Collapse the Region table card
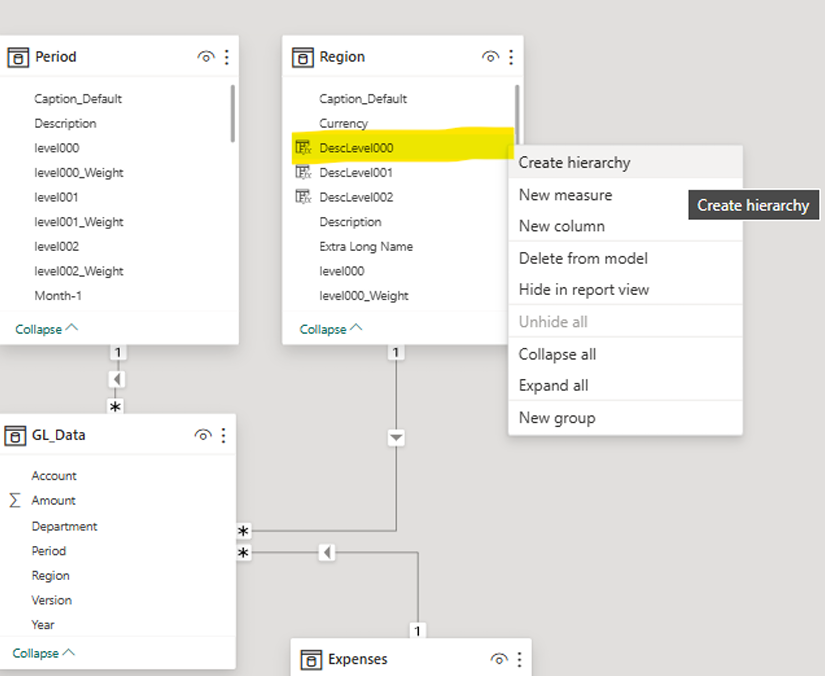Image resolution: width=828 pixels, height=676 pixels. (x=331, y=329)
